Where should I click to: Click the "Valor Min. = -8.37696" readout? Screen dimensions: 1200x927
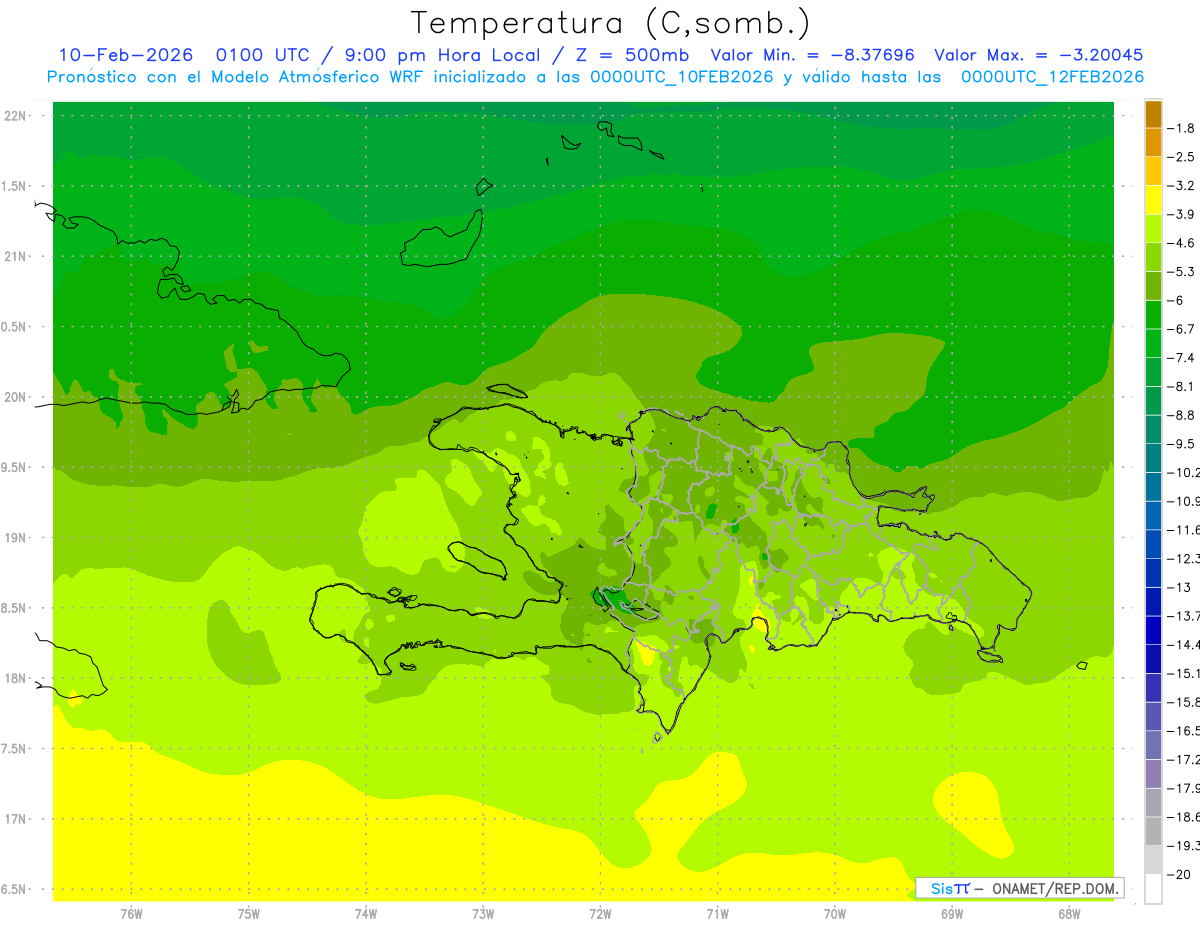[x=812, y=55]
